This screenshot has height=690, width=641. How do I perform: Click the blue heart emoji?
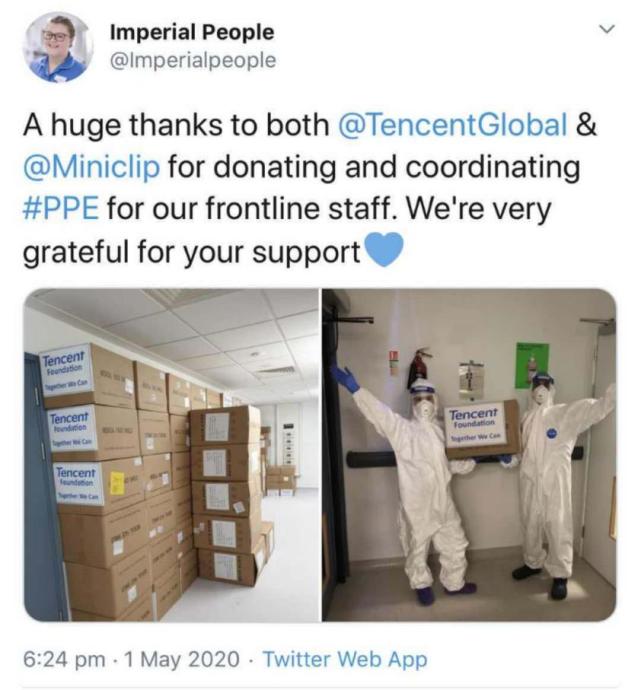pyautogui.click(x=384, y=250)
